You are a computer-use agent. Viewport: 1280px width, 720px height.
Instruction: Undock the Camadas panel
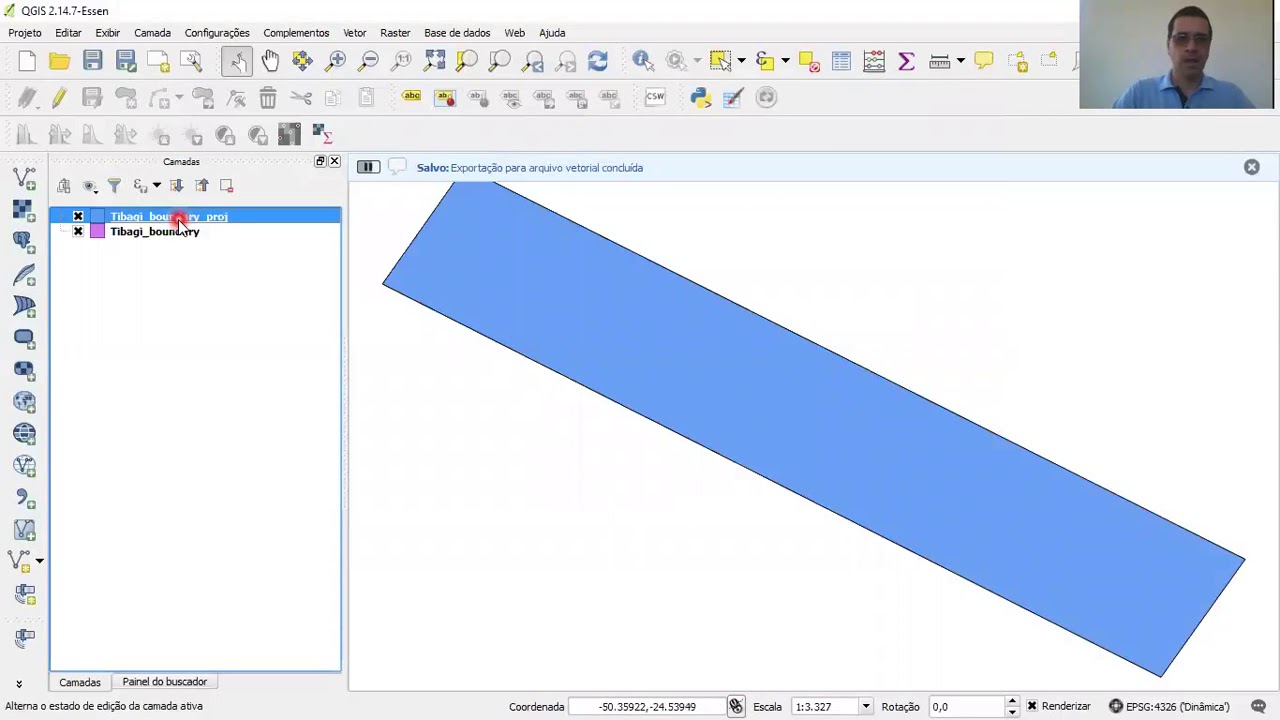click(320, 161)
